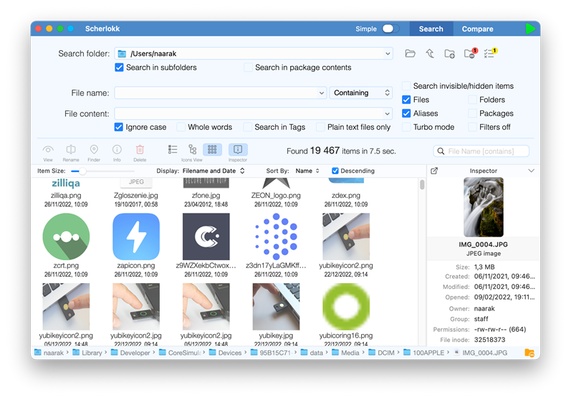Uncheck Search in subfolders

tap(119, 67)
